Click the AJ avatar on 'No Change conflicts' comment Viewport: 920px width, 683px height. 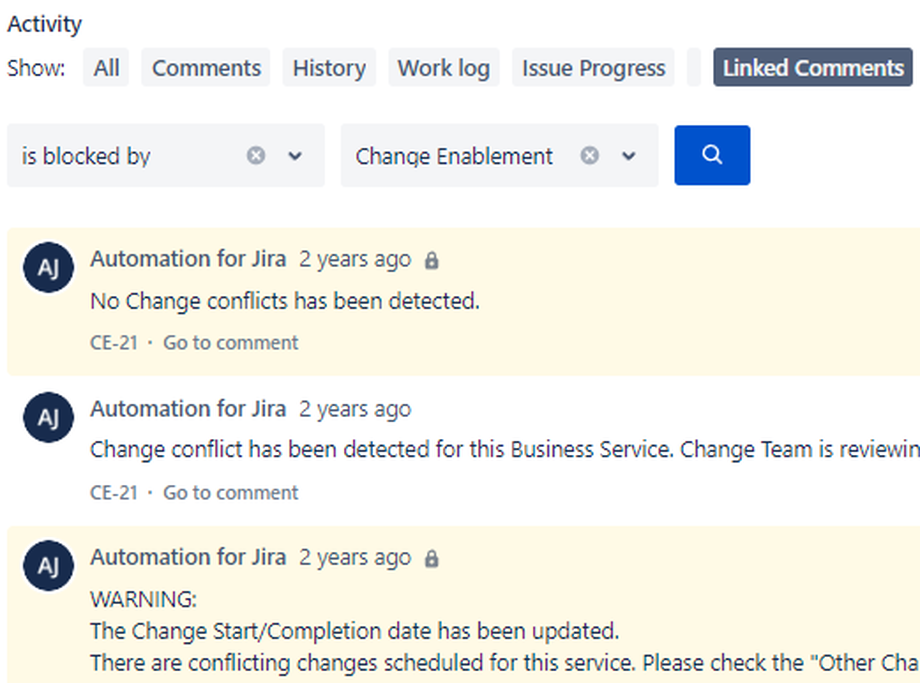point(48,268)
